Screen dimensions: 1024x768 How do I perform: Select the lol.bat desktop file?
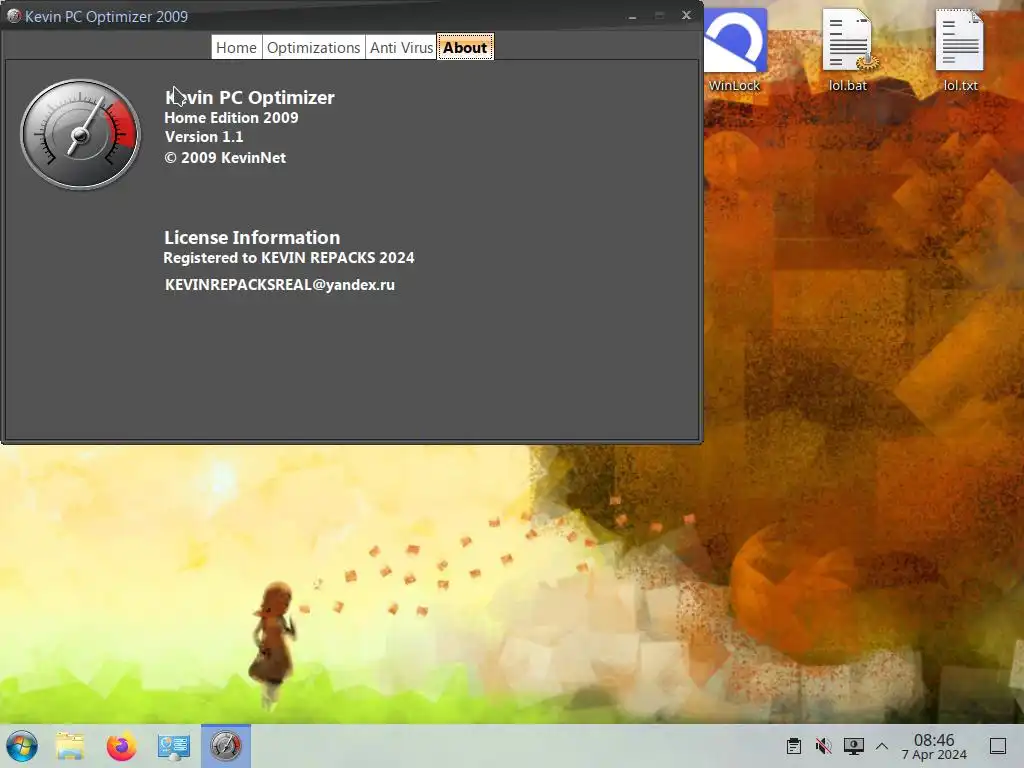tap(848, 50)
